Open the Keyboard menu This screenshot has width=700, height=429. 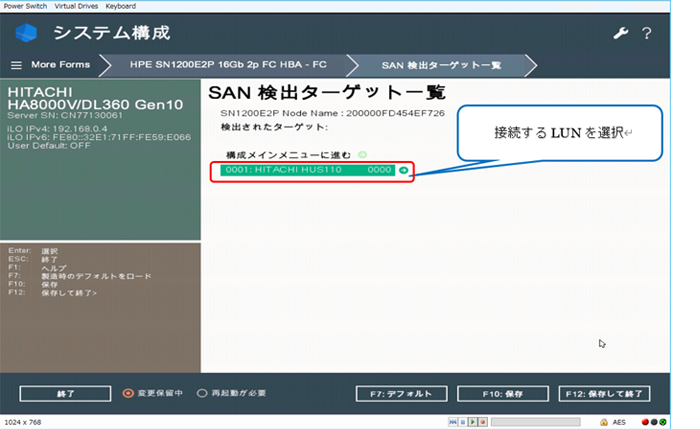tap(121, 6)
